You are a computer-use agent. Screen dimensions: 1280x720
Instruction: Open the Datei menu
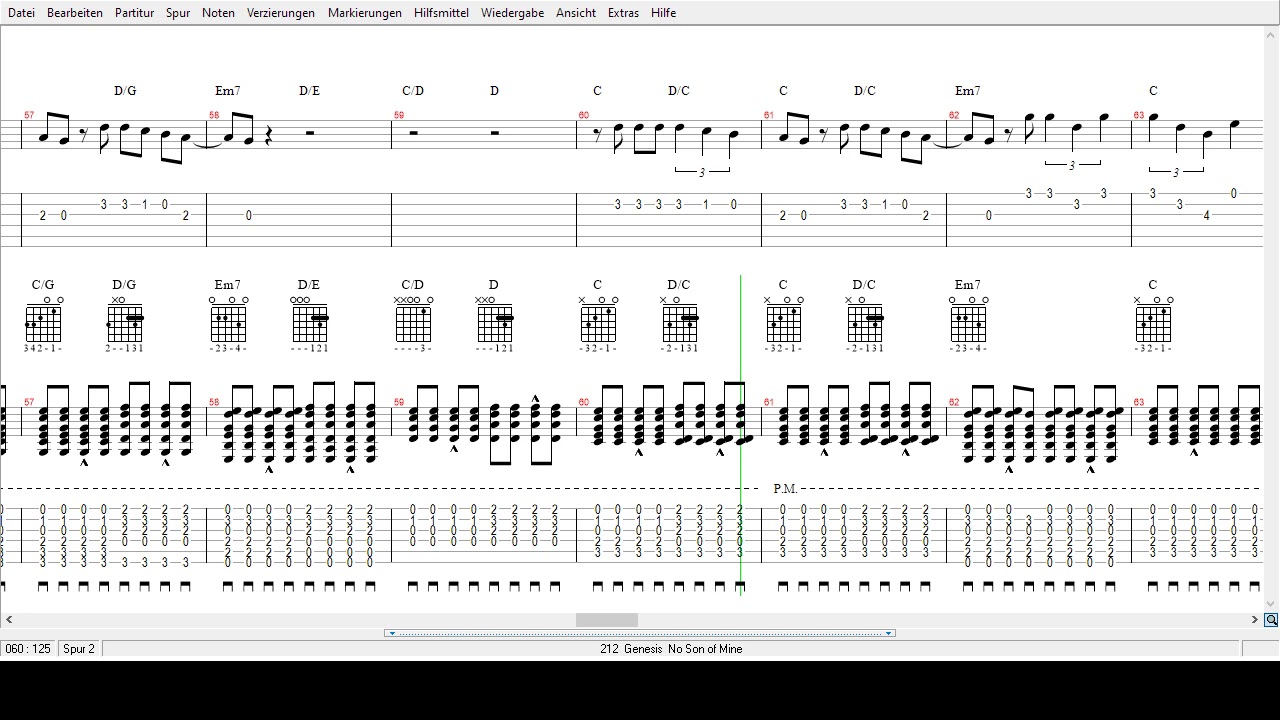21,13
